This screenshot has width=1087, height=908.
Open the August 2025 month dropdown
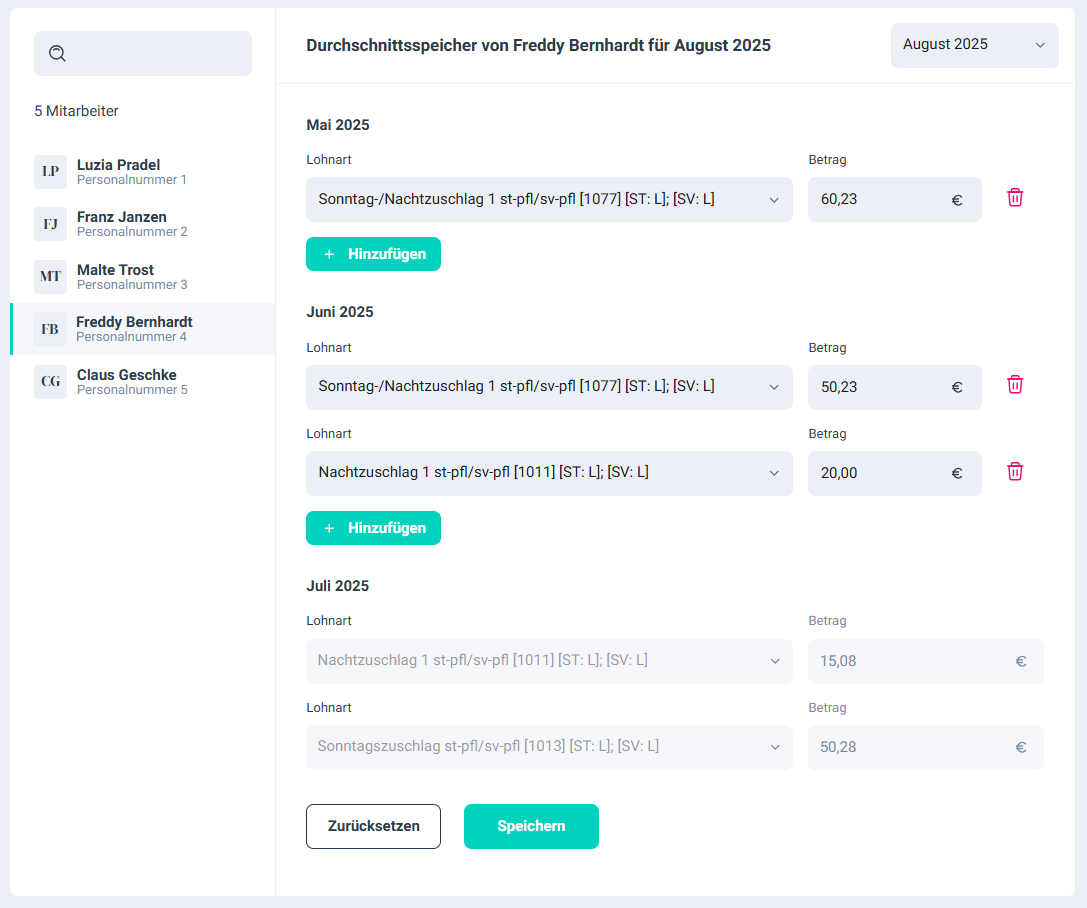pyautogui.click(x=974, y=45)
